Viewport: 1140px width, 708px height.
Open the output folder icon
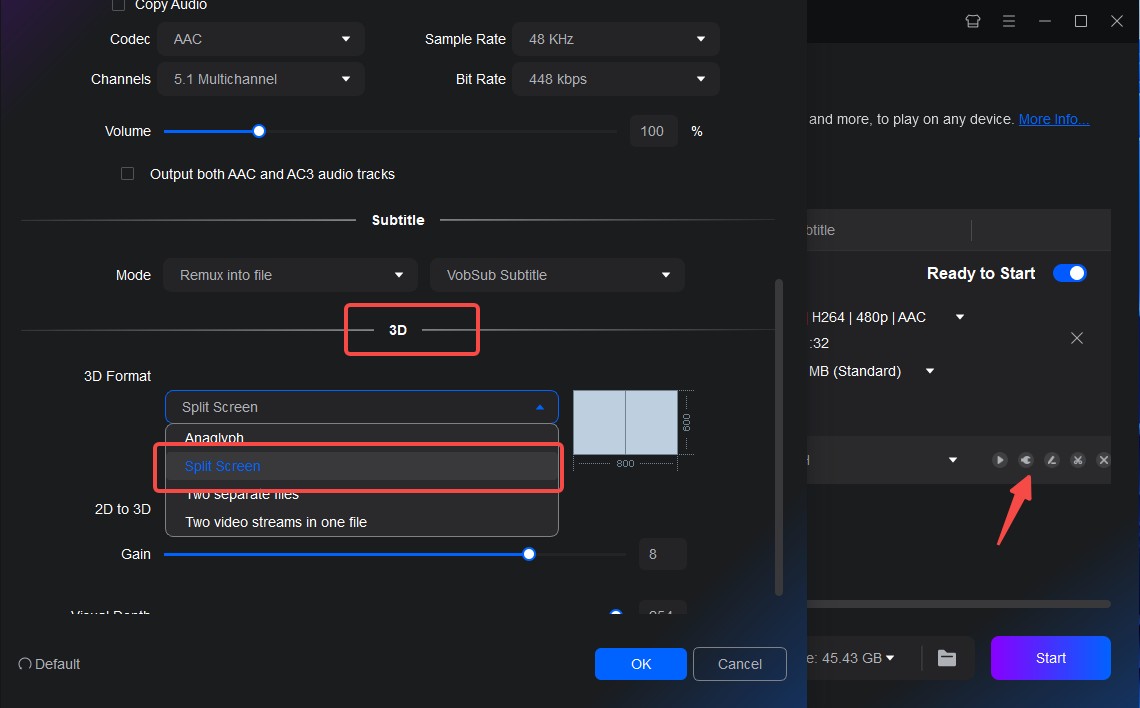tap(947, 658)
